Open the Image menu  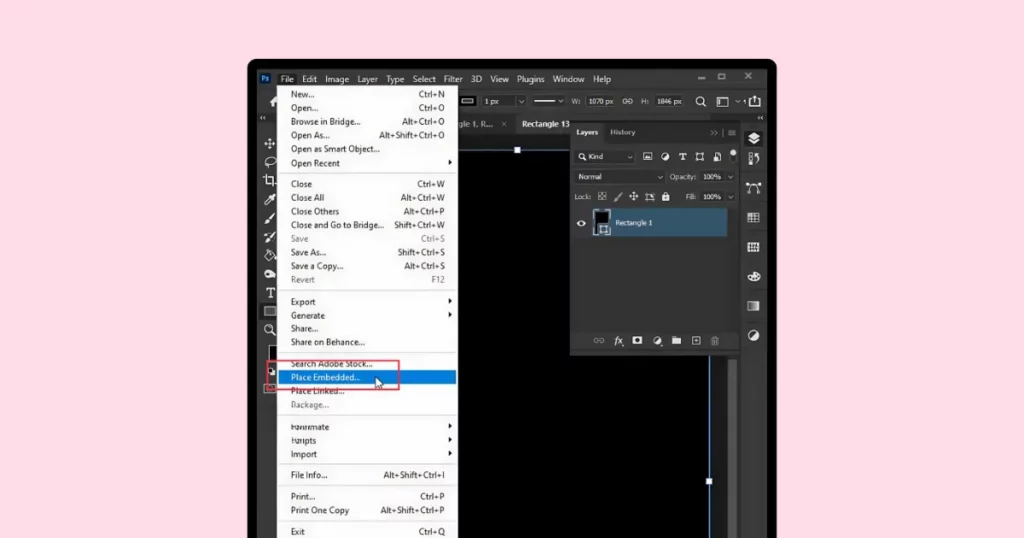coord(337,79)
